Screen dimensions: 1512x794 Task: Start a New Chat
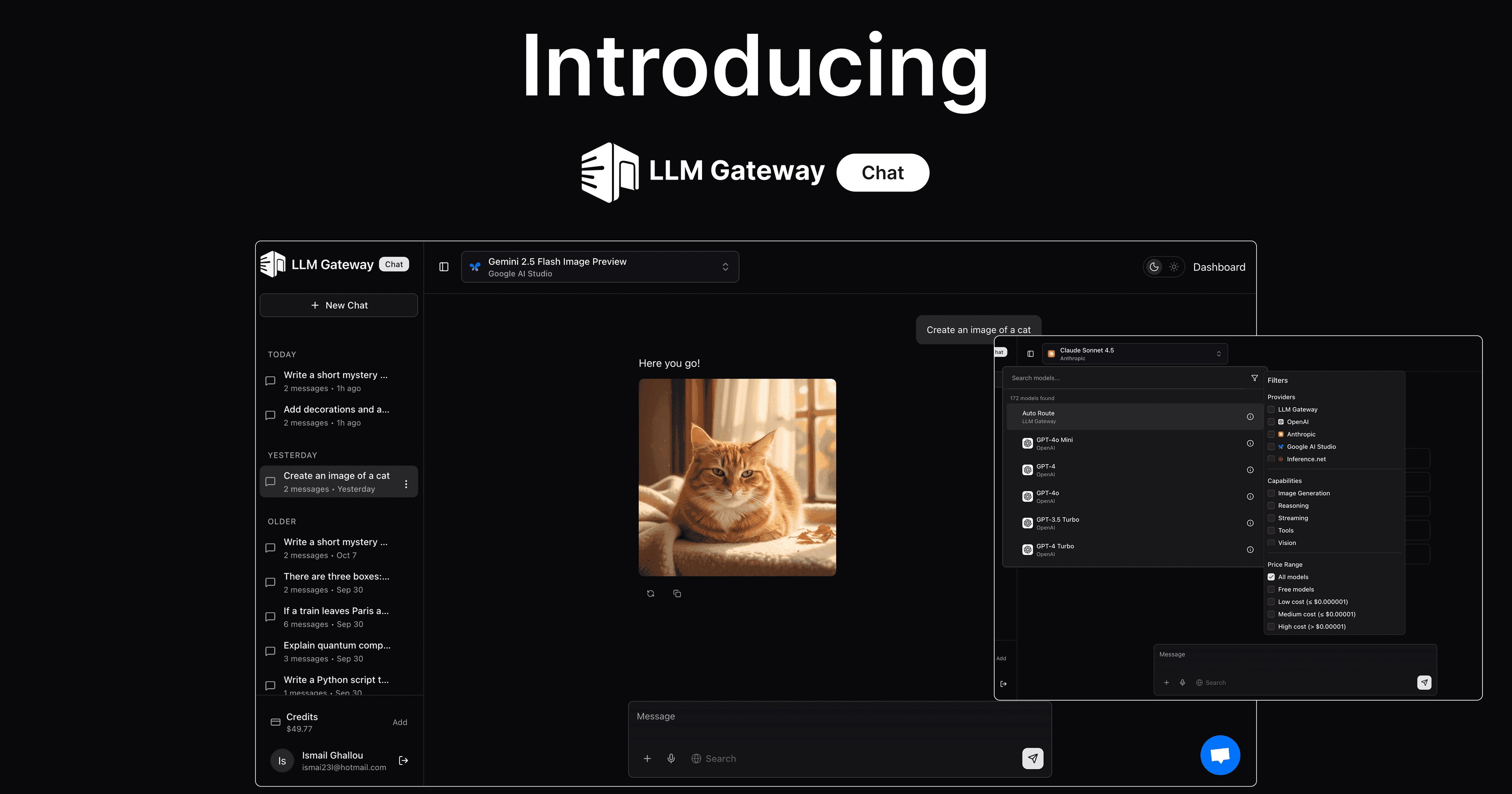(339, 305)
